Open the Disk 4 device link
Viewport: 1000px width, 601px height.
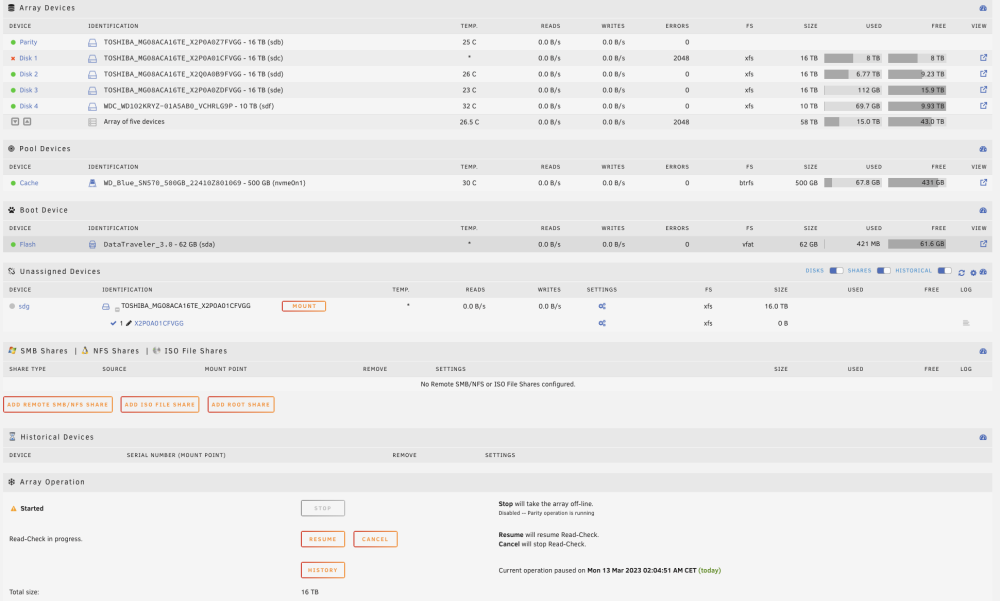coord(29,106)
